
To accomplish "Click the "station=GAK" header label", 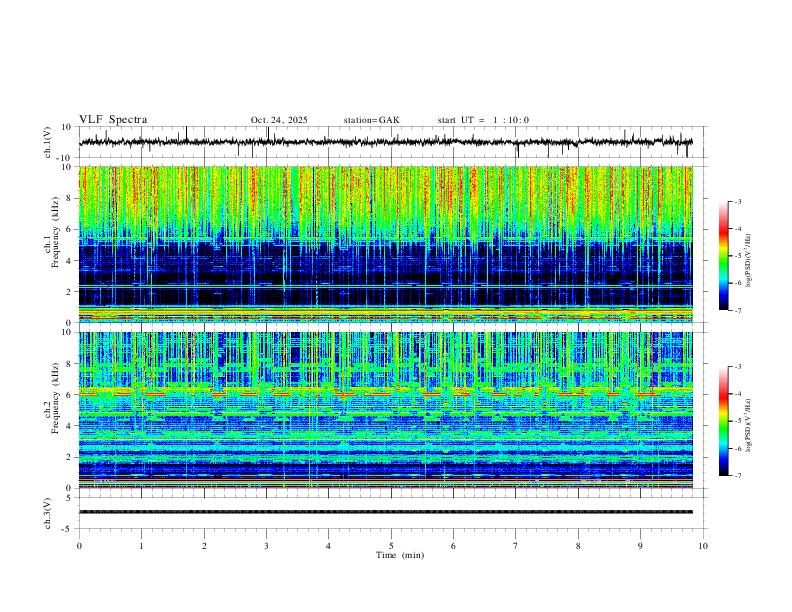I will [371, 120].
